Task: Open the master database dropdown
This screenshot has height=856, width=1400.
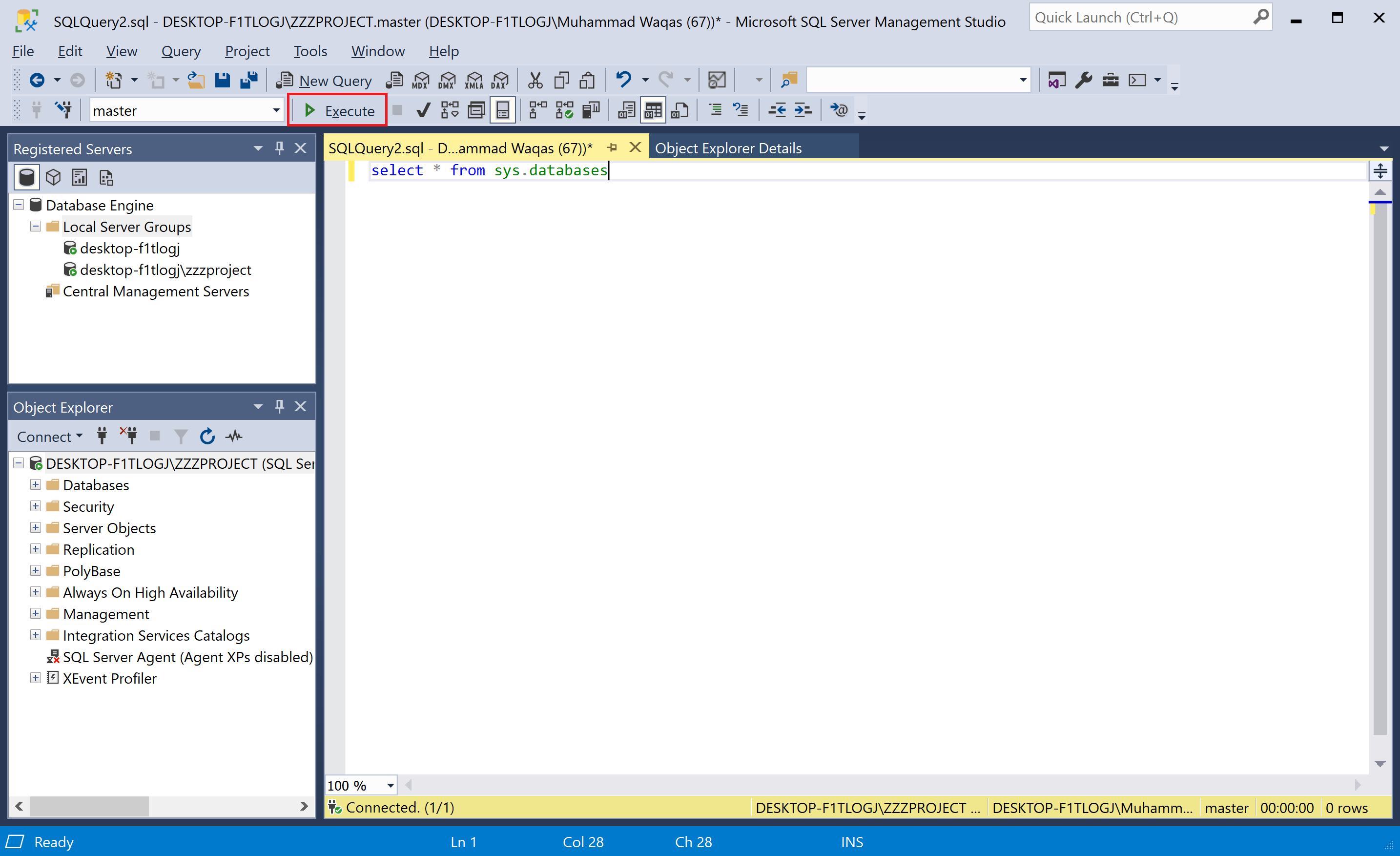Action: coord(276,110)
